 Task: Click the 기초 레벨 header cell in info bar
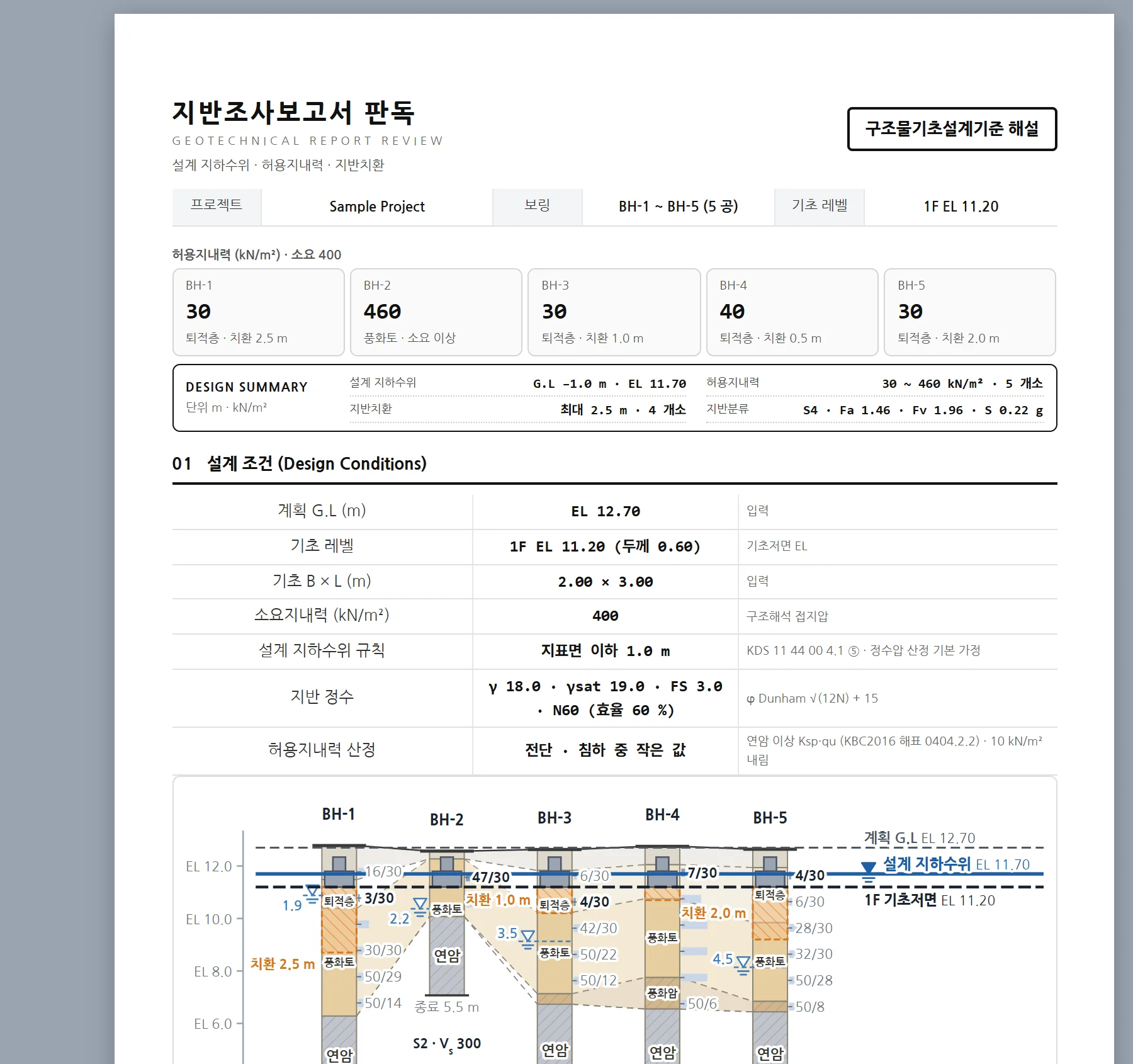coord(820,207)
